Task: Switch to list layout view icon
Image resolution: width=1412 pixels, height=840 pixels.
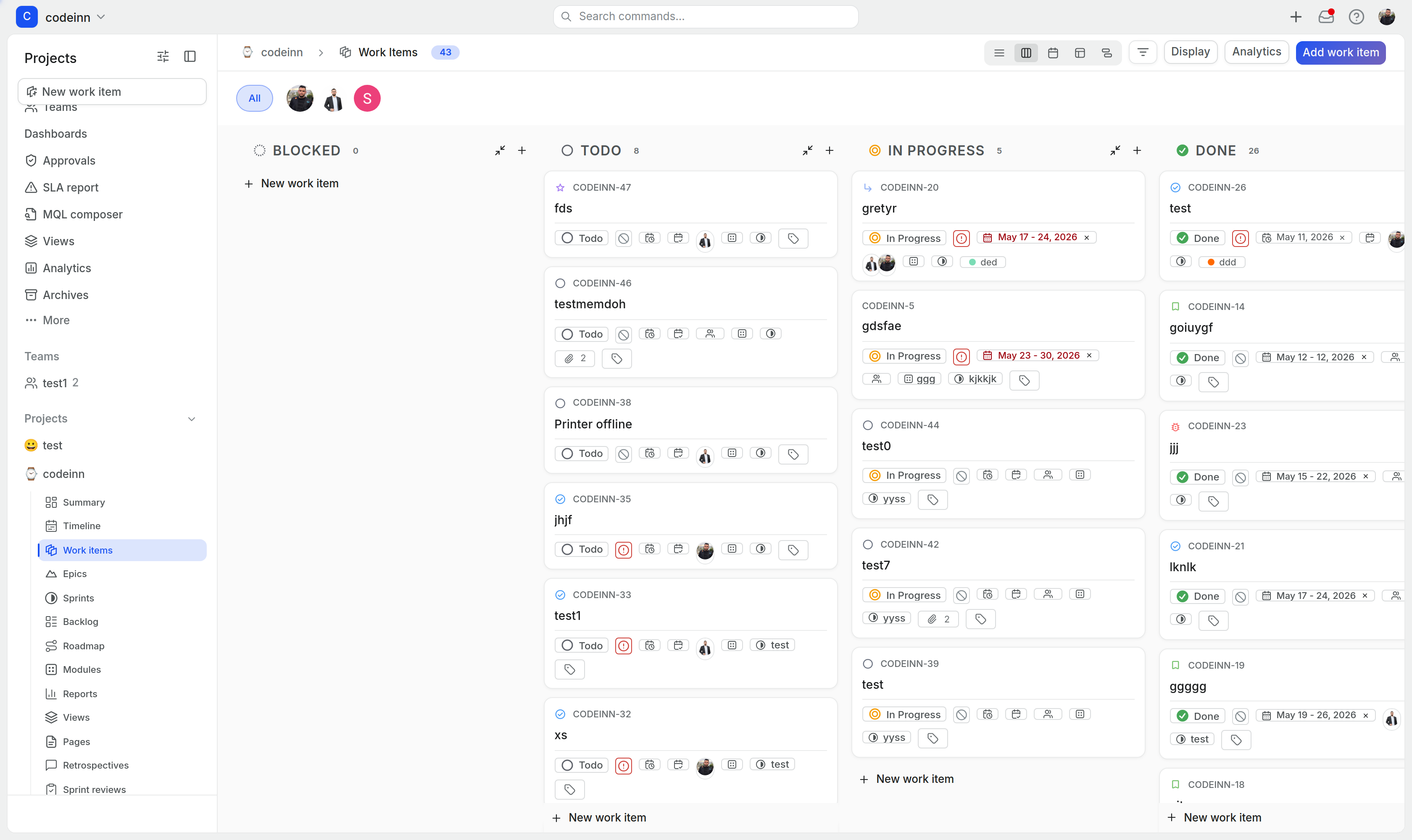Action: (999, 52)
